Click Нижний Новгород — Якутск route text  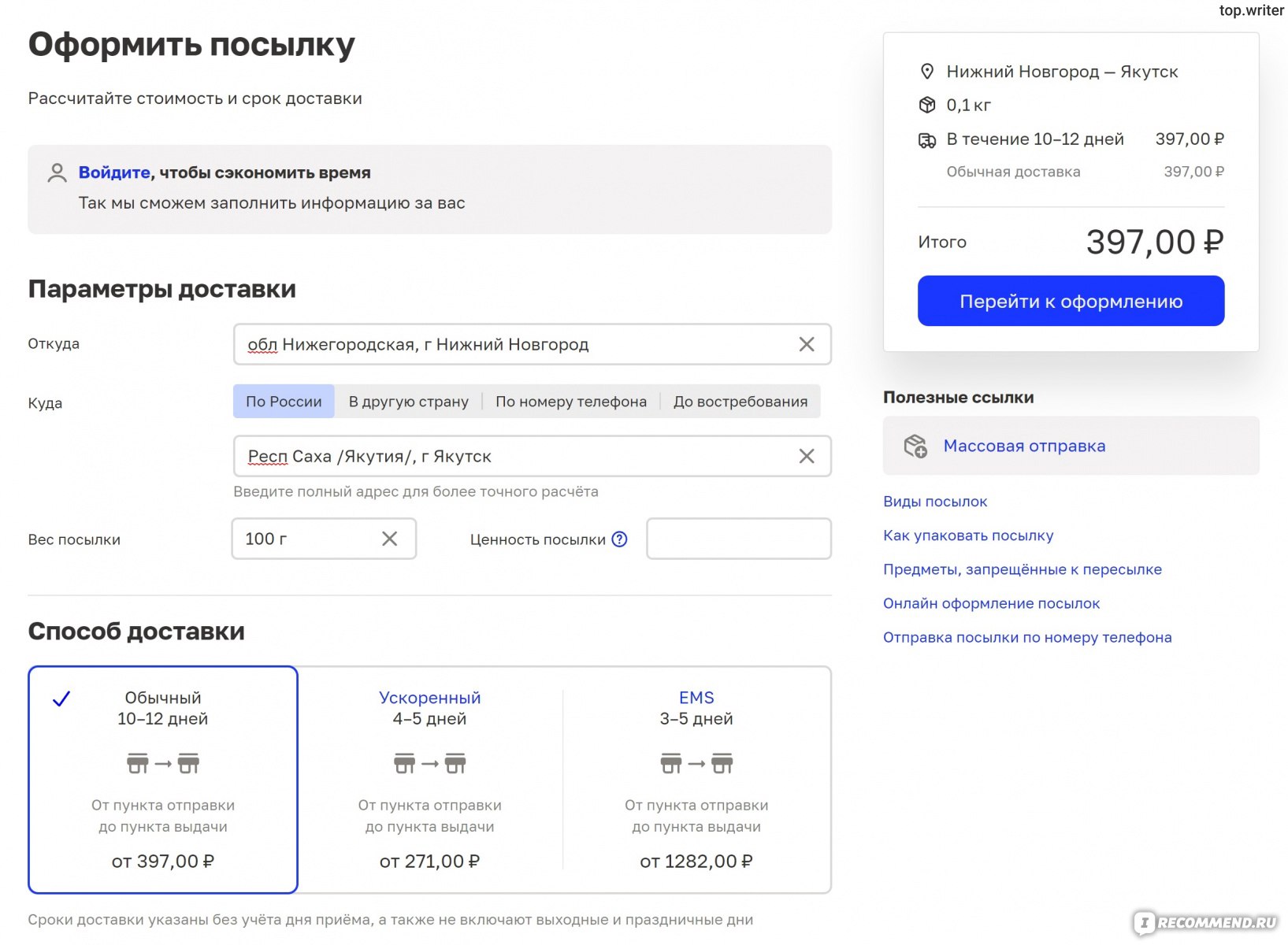pyautogui.click(x=1062, y=72)
